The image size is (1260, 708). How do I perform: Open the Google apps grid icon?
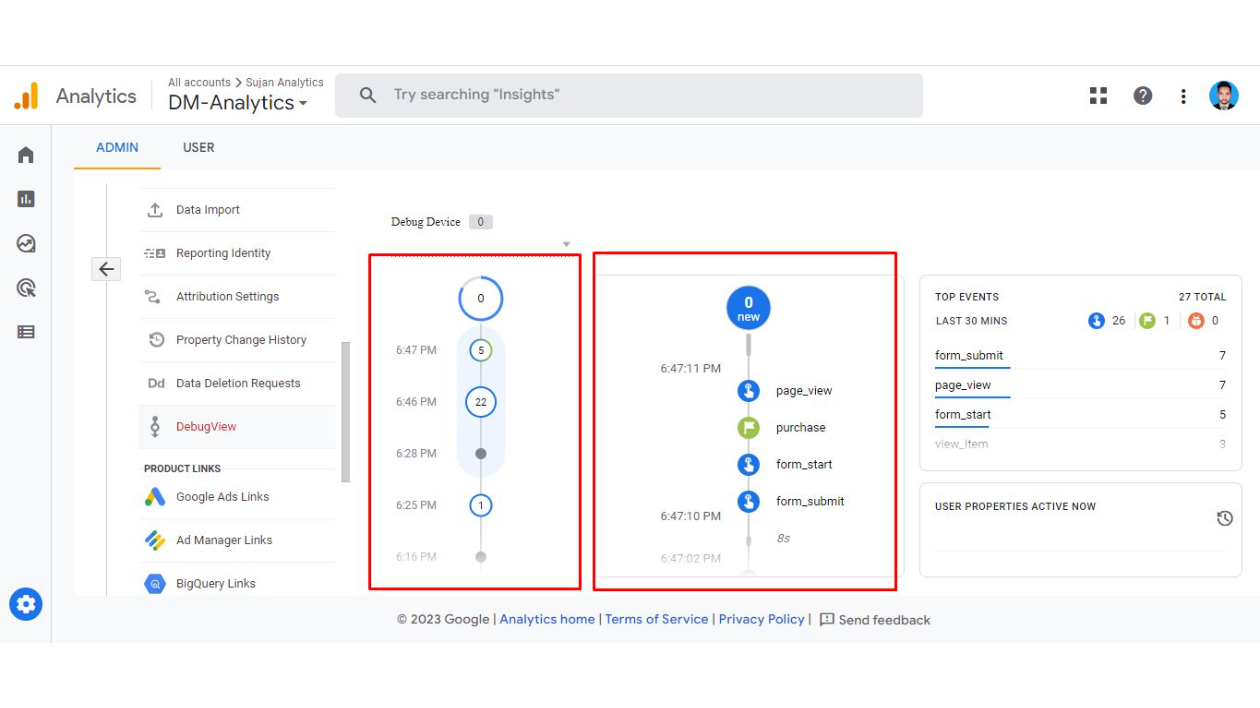point(1098,96)
